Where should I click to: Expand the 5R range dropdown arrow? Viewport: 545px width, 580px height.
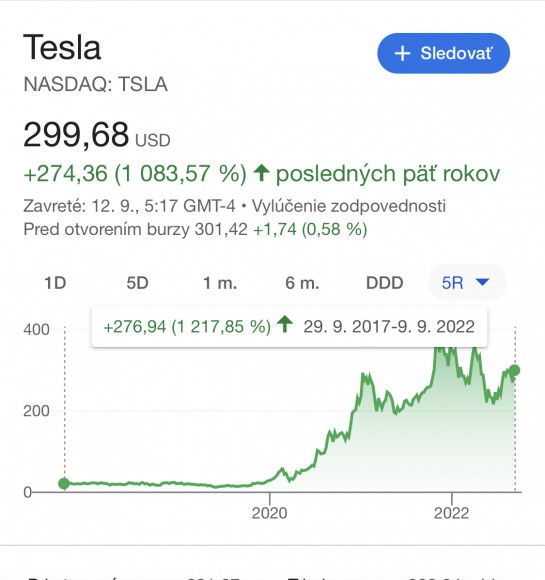pyautogui.click(x=482, y=283)
